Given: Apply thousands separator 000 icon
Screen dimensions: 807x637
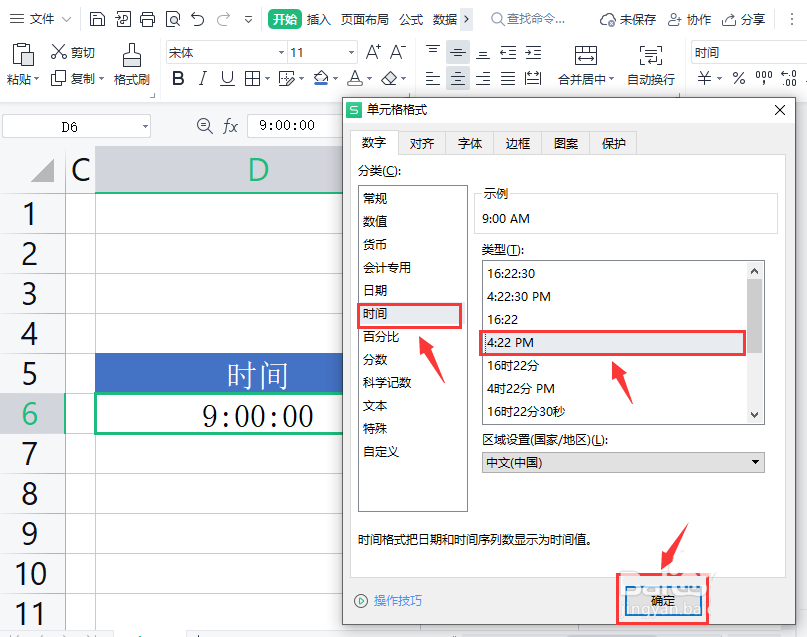Looking at the screenshot, I should click(x=764, y=79).
